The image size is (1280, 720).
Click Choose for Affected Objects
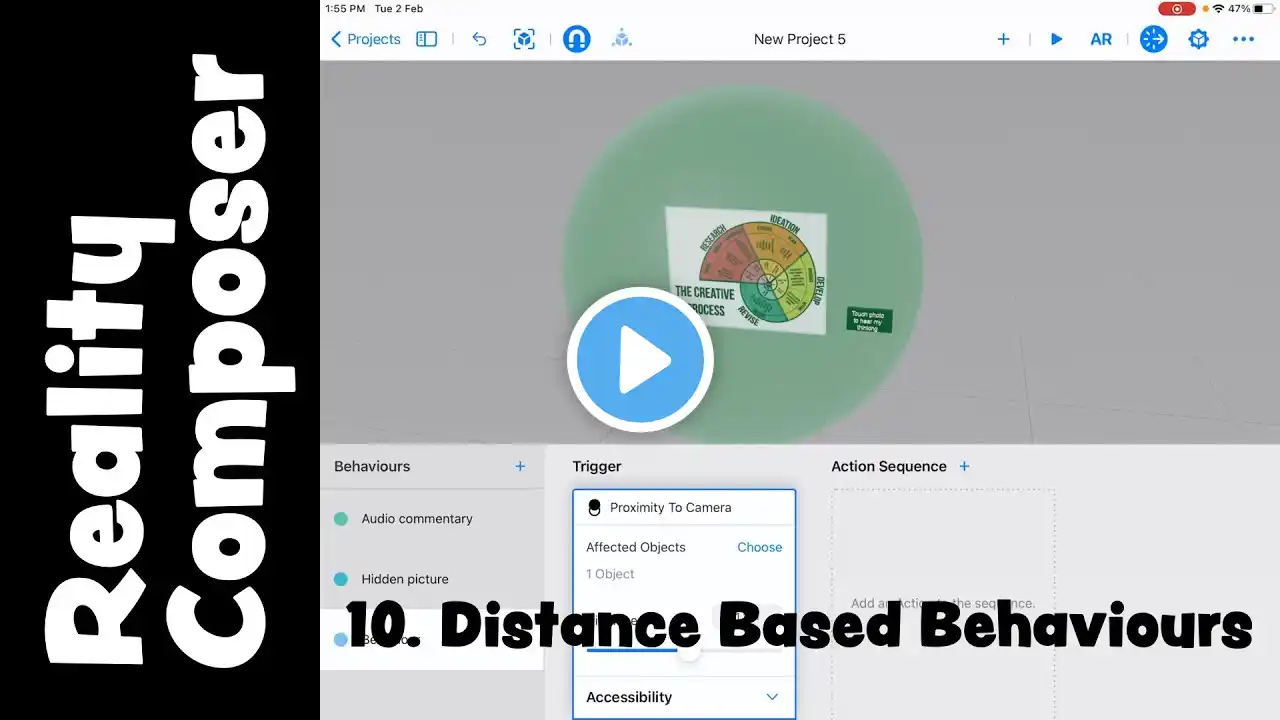760,547
